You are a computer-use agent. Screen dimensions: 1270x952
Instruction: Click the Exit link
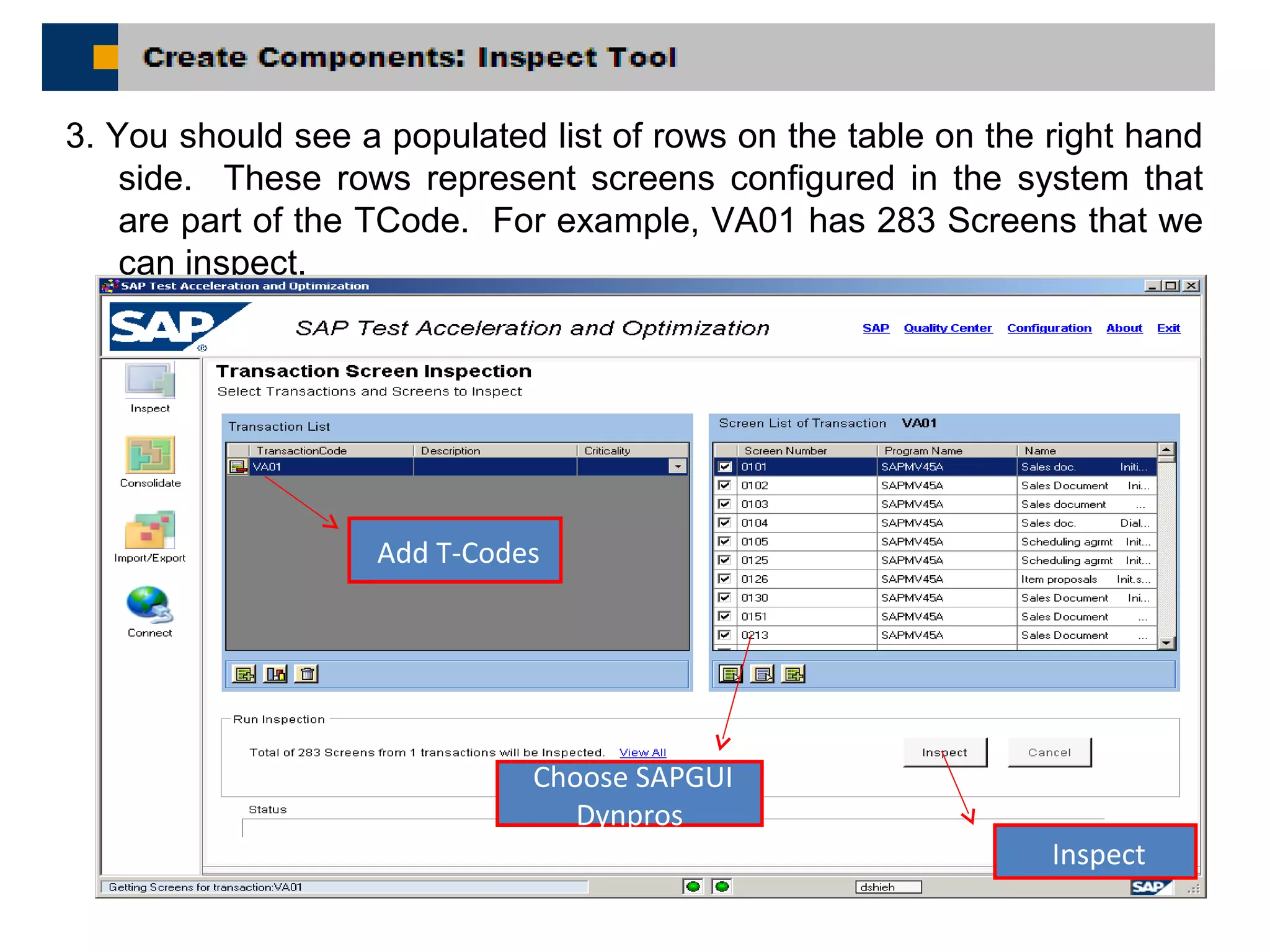click(x=1168, y=328)
